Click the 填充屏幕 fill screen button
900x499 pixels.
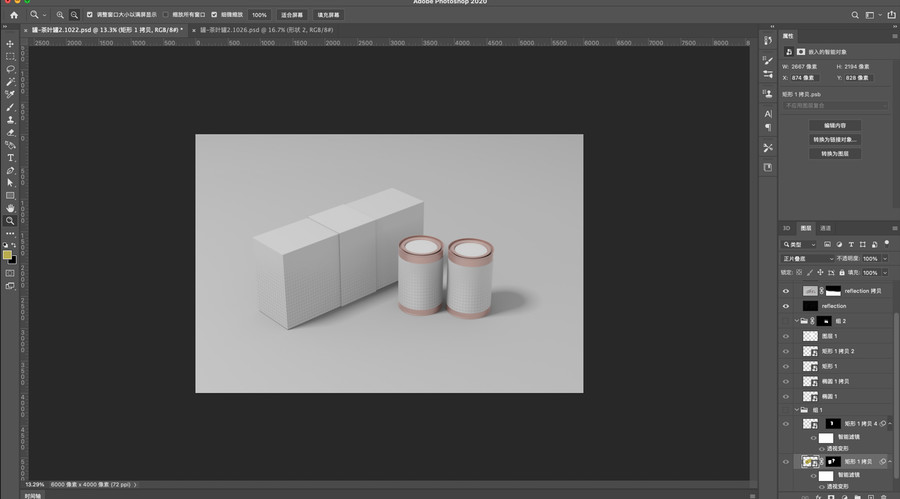[x=328, y=15]
